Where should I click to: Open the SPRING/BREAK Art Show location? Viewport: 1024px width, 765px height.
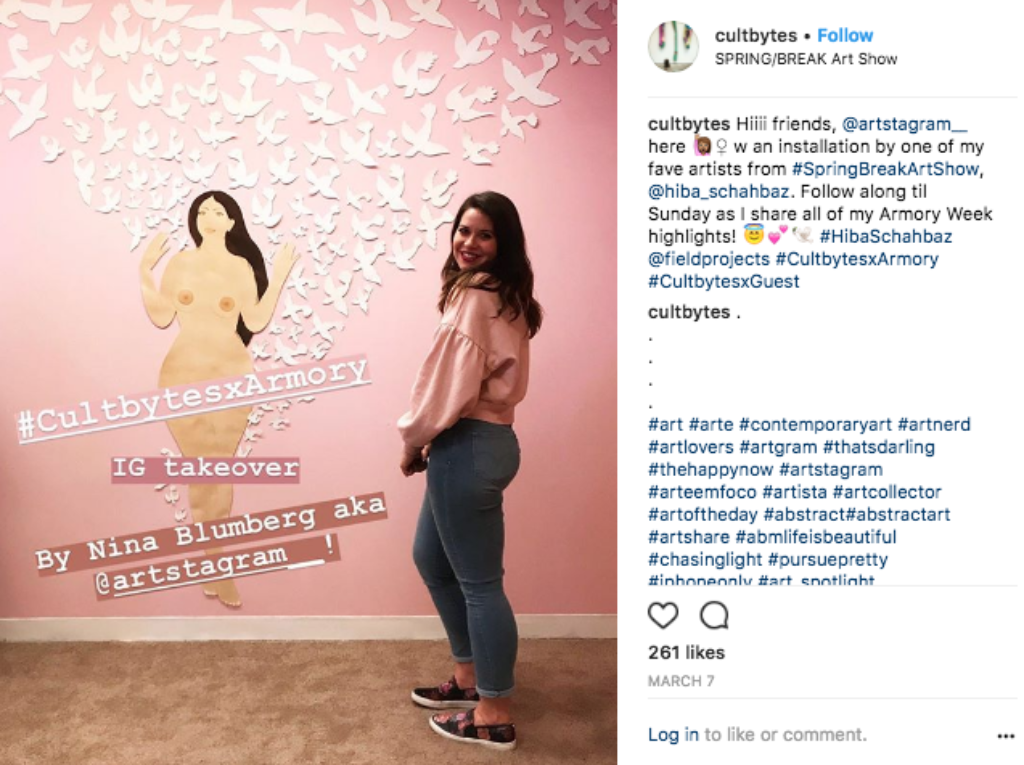806,59
